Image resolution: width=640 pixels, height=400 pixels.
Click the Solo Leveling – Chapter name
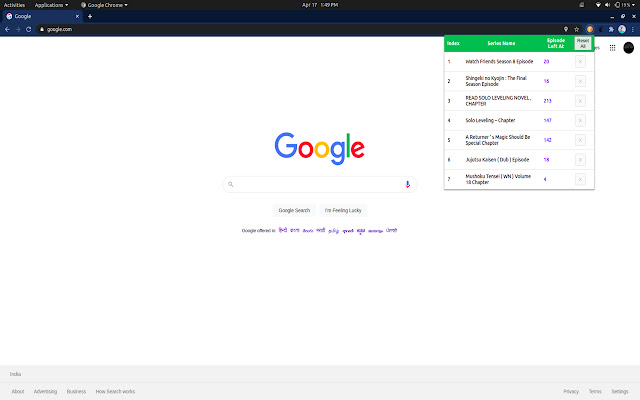[490, 120]
